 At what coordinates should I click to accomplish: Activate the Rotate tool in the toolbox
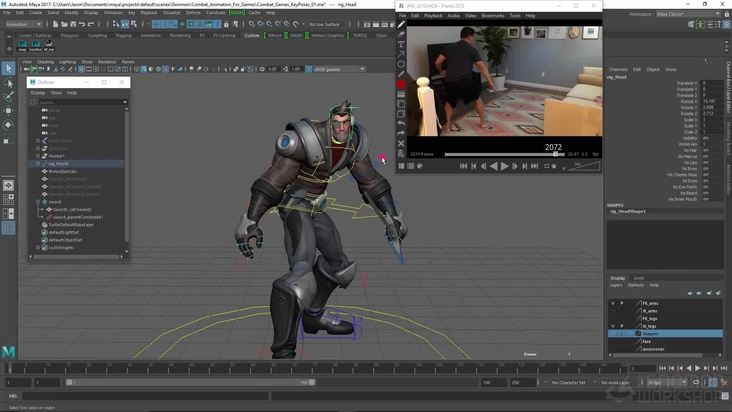8,125
